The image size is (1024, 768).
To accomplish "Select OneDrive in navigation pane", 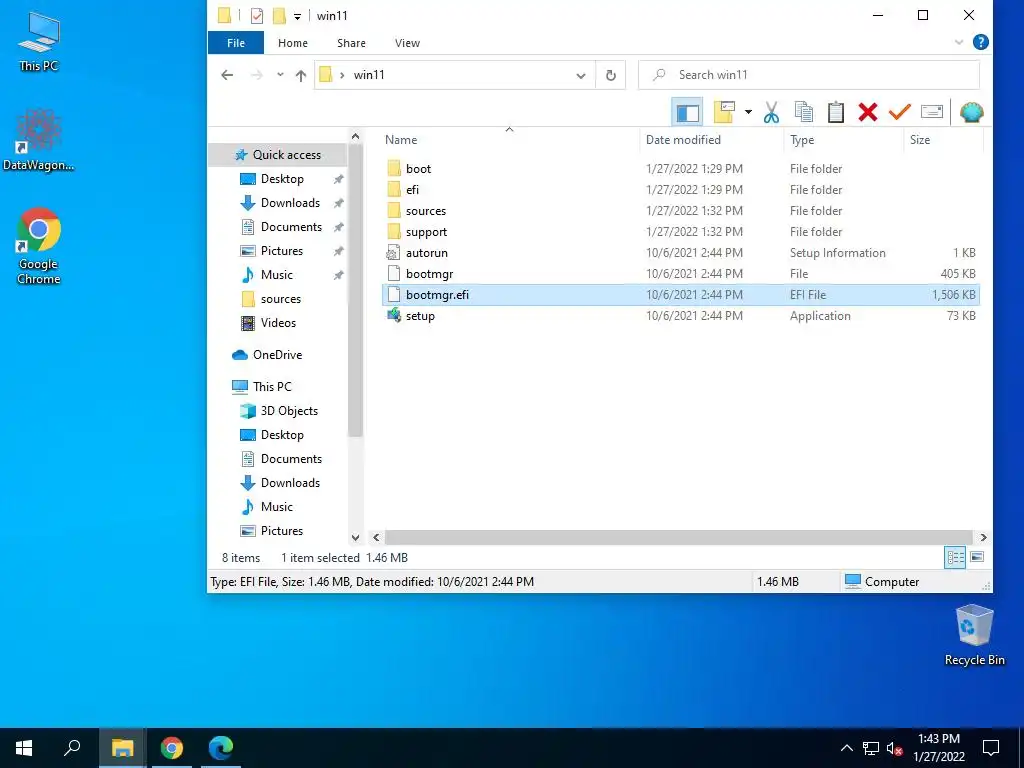I will (x=278, y=355).
